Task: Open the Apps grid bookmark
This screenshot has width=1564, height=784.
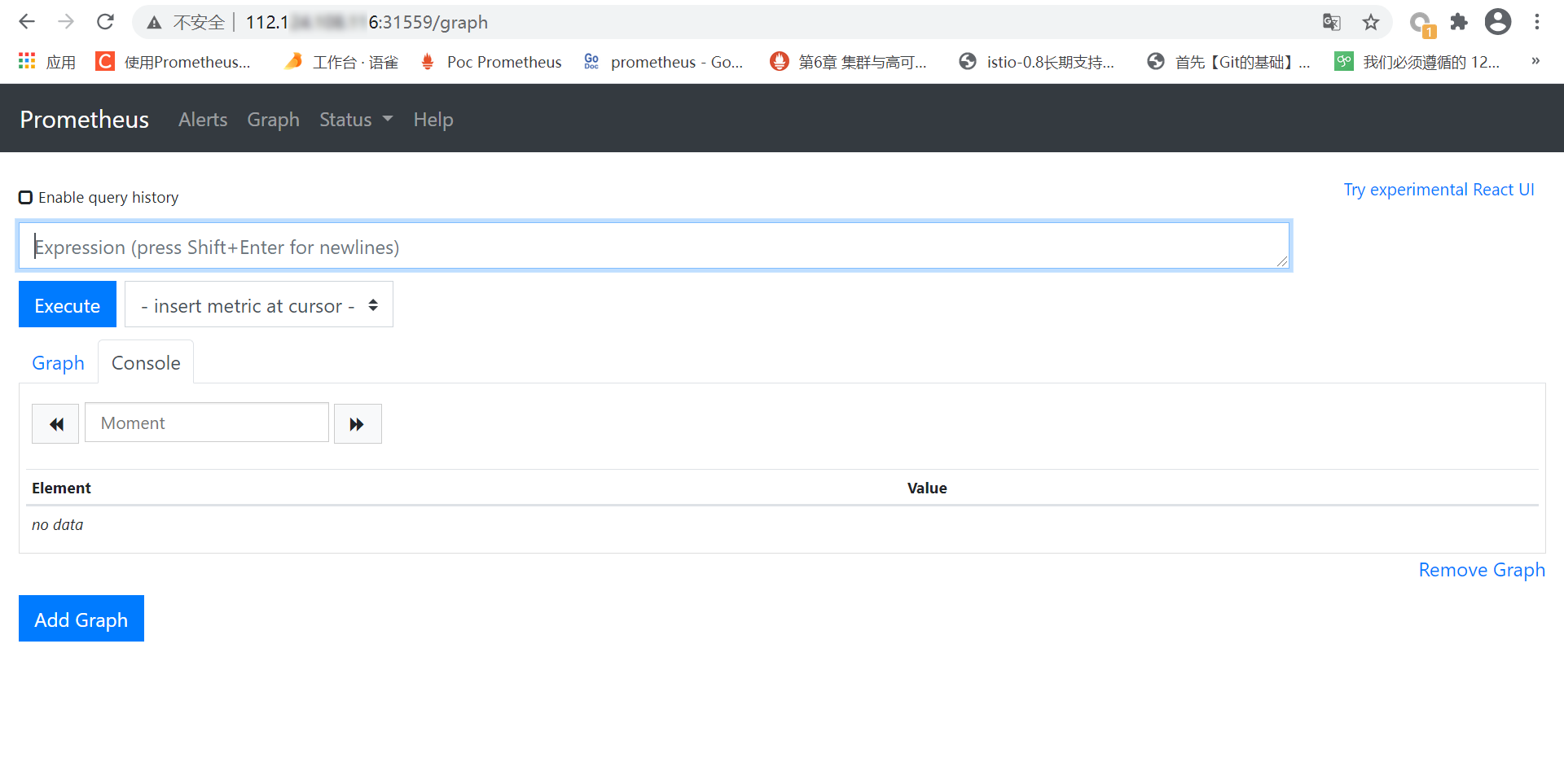Action: click(47, 62)
